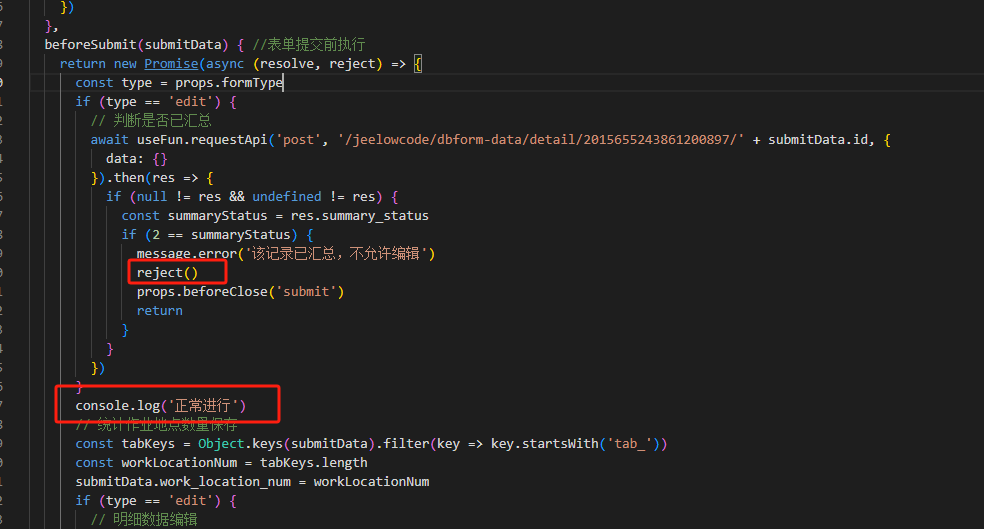The image size is (984, 529).
Task: Click the .then(res => callback line
Action: click(x=150, y=177)
